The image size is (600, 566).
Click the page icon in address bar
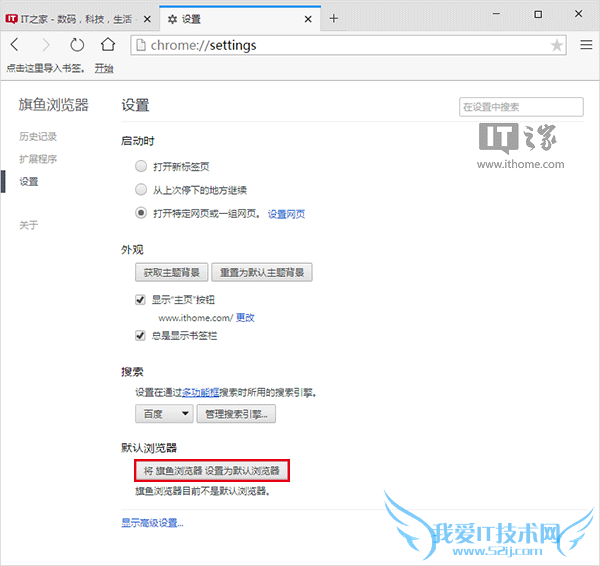pos(141,45)
